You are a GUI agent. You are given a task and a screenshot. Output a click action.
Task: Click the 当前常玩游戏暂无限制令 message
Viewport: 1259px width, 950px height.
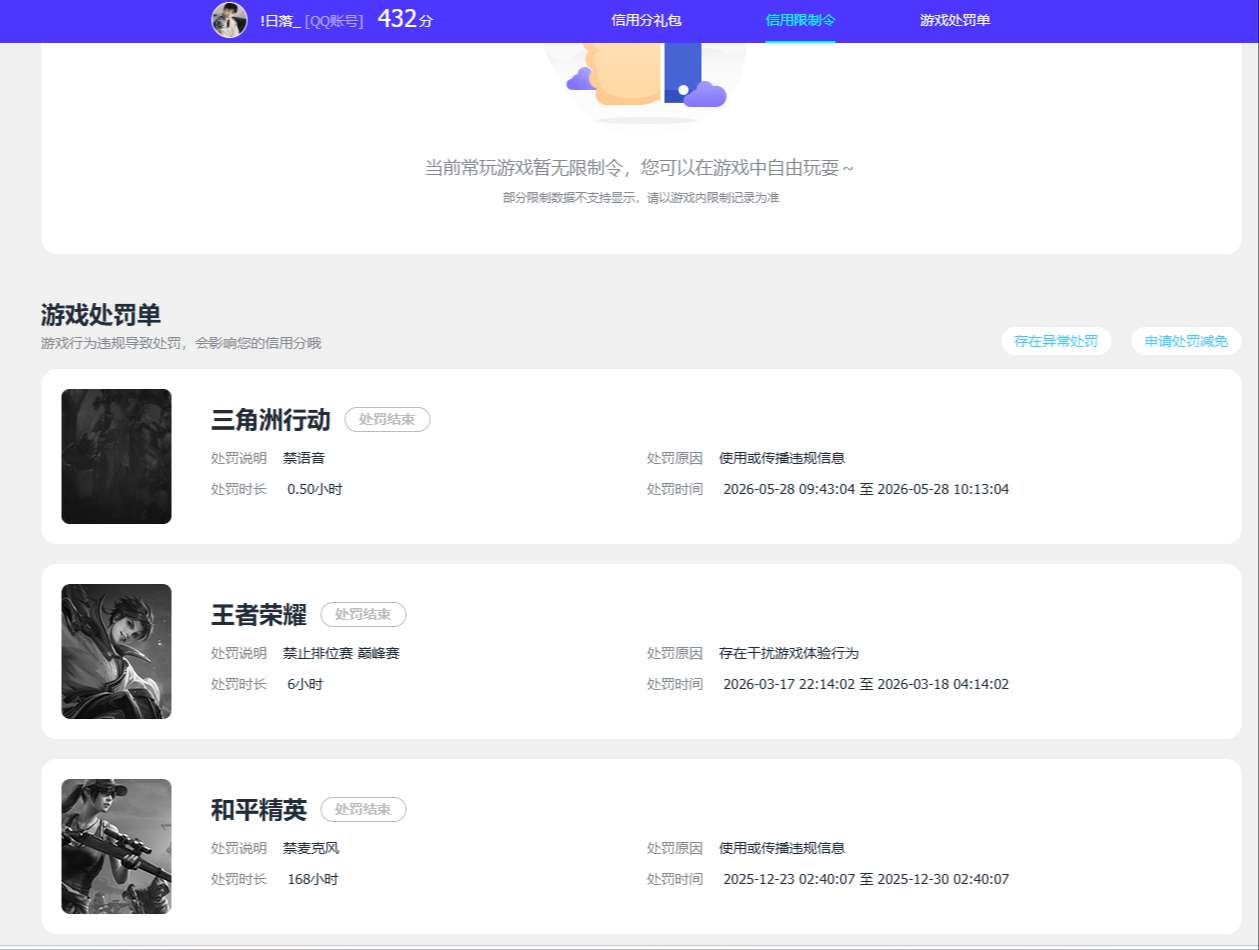pyautogui.click(x=640, y=168)
